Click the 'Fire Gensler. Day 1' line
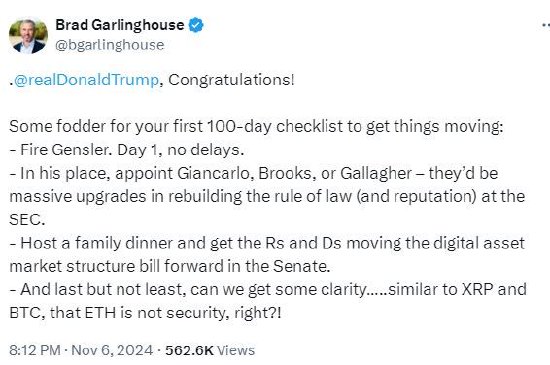This screenshot has height=365, width=550. click(x=127, y=150)
